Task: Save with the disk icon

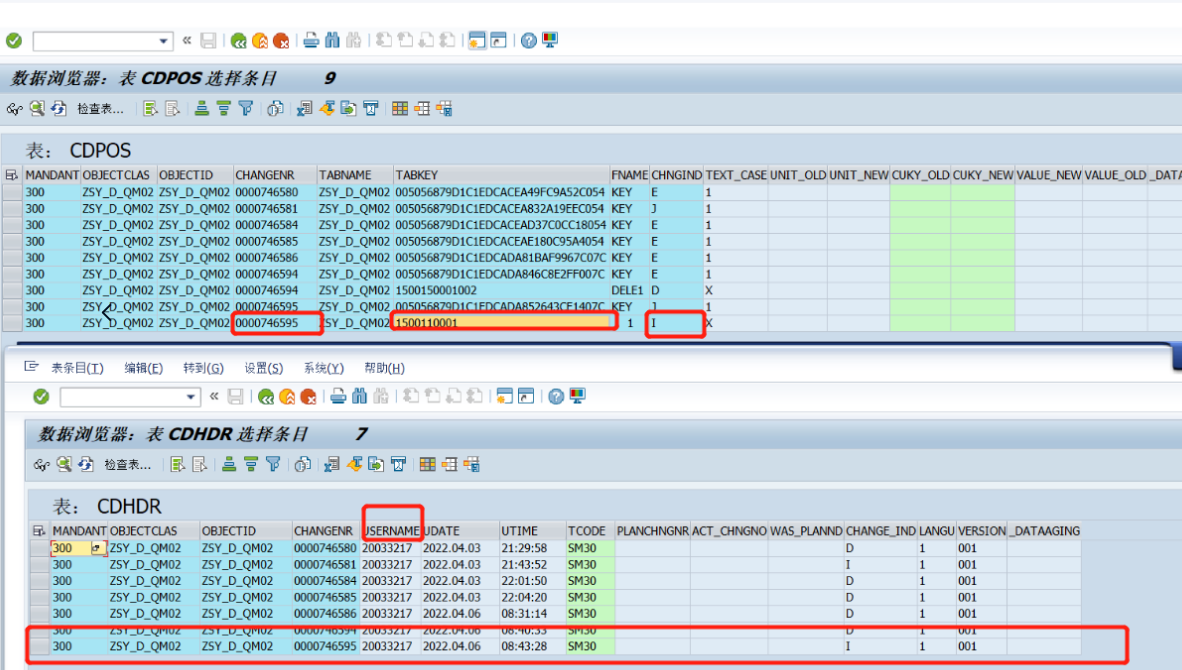Action: 209,40
